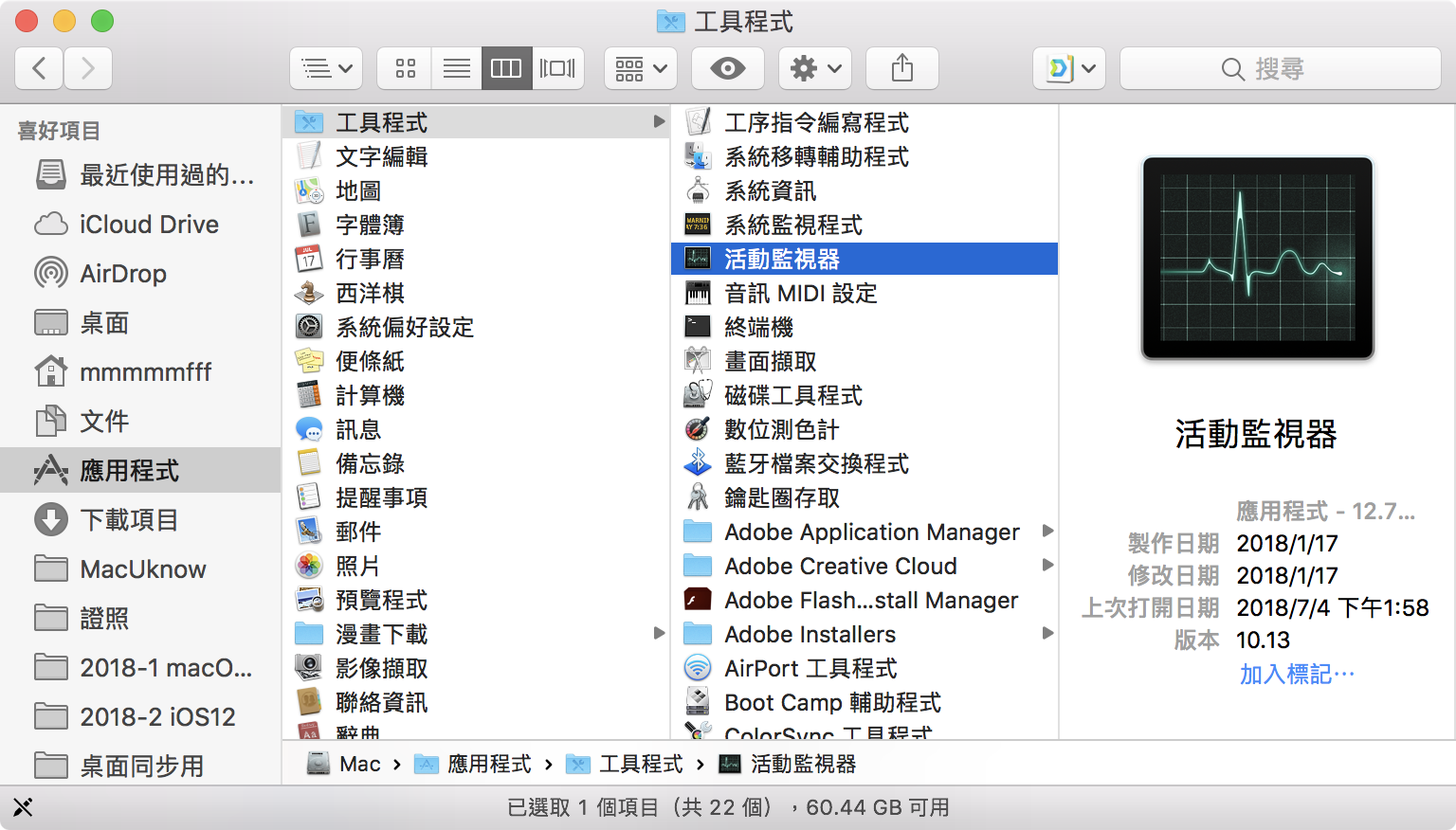
Task: Go forward with the right chevron button
Action: (x=88, y=68)
